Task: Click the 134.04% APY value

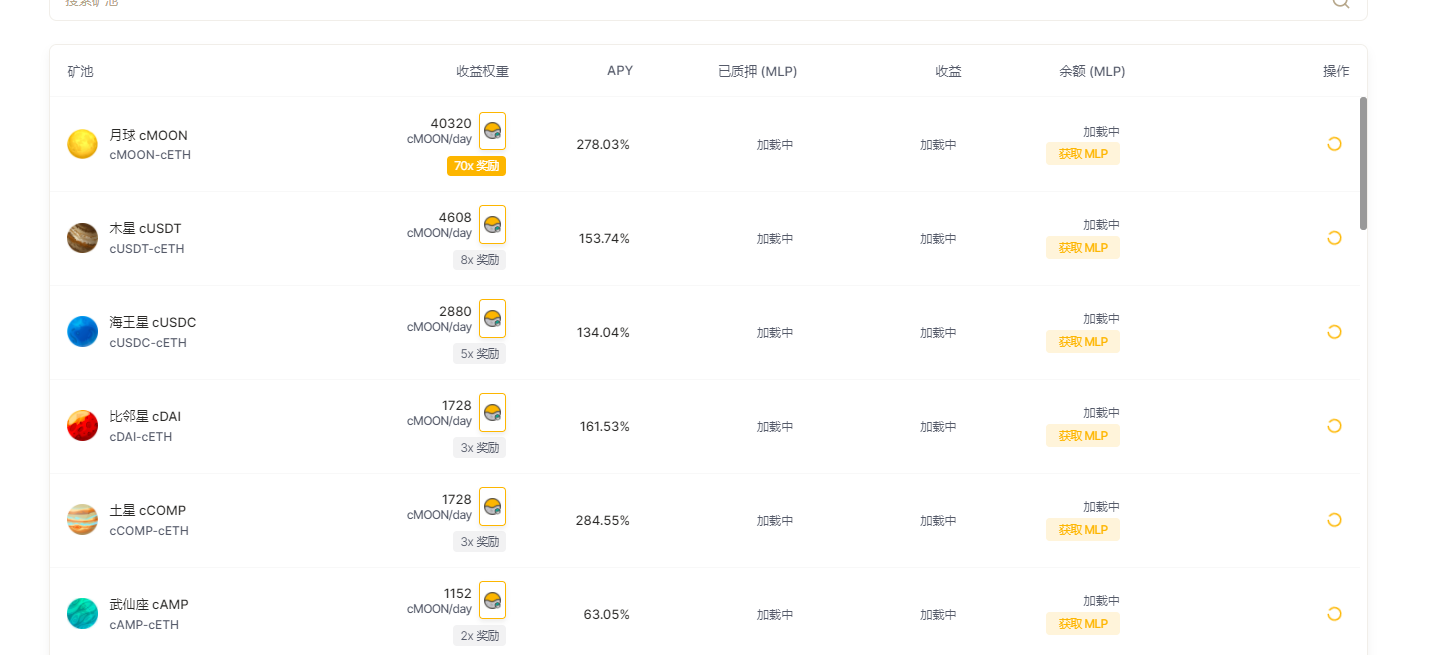Action: point(603,333)
